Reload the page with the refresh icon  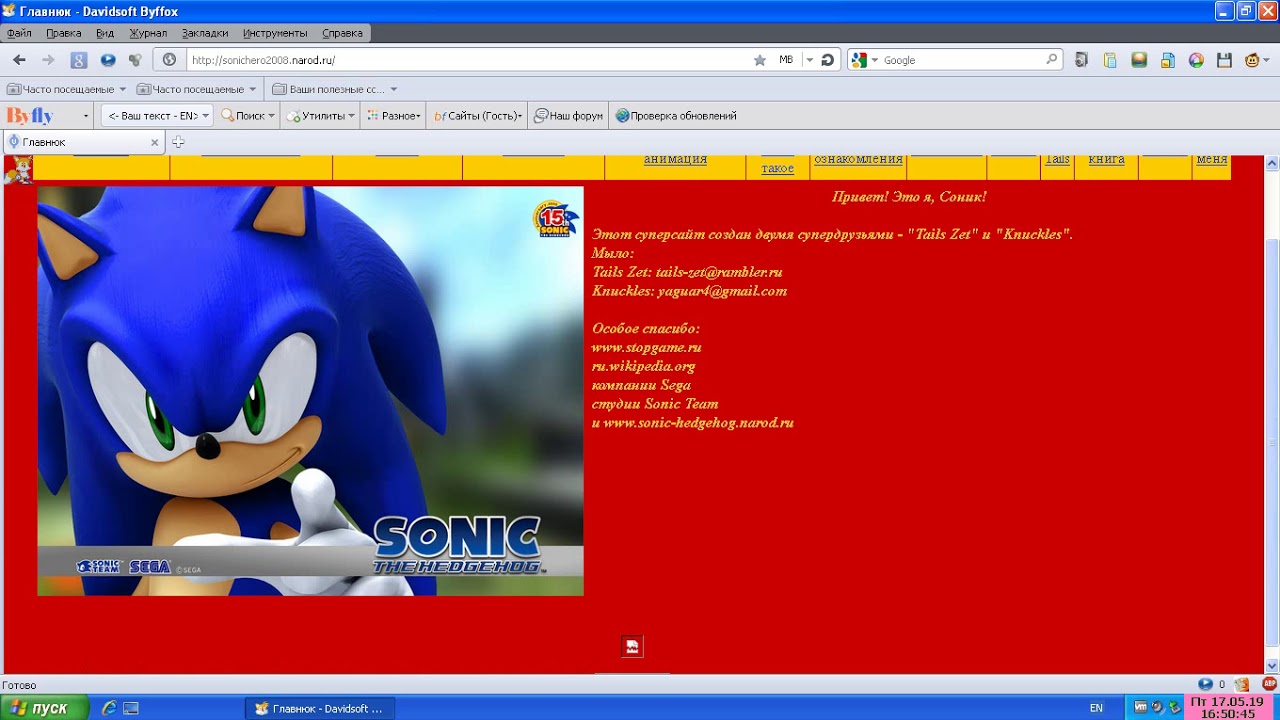(827, 60)
